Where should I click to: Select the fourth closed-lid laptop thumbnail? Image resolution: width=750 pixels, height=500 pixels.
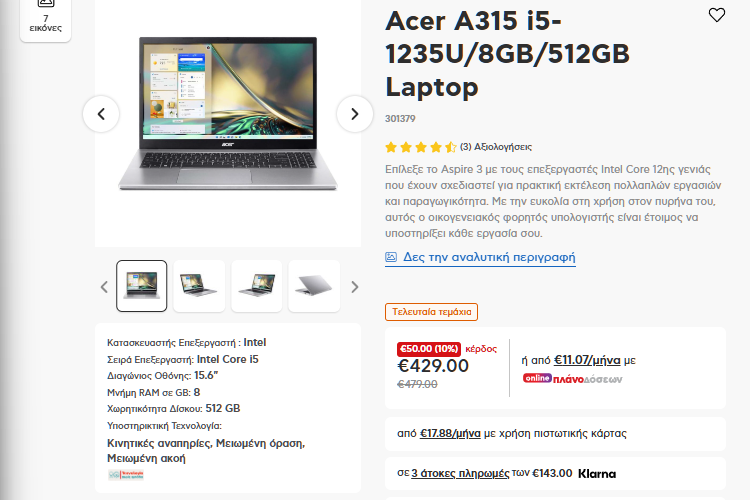point(314,286)
